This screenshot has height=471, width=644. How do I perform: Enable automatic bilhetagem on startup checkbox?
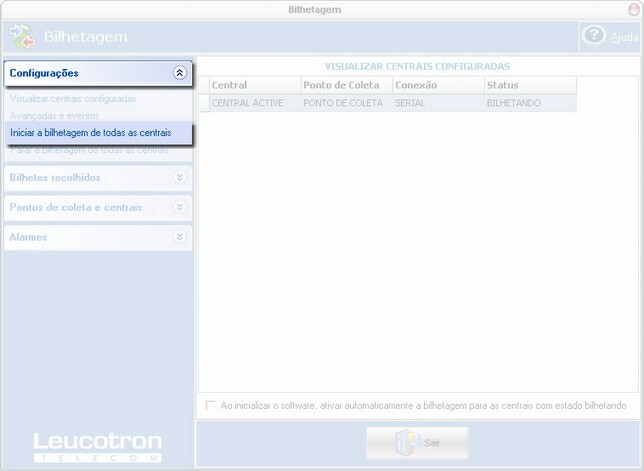[x=210, y=406]
